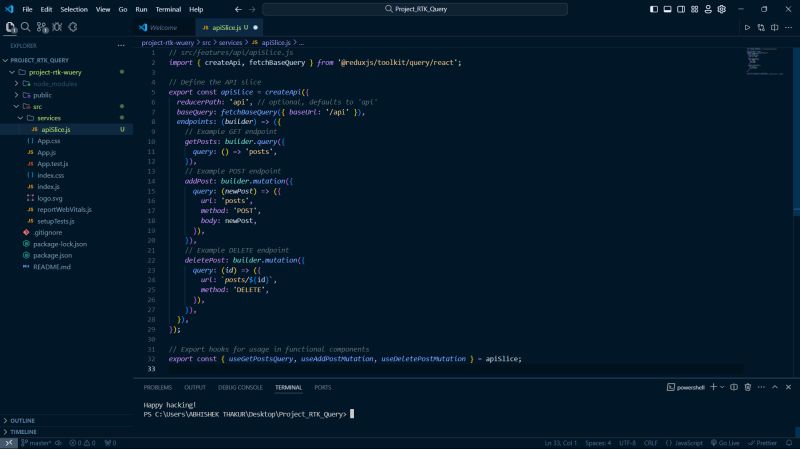The image size is (800, 449).
Task: Collapse the services folder
Action: 48,118
